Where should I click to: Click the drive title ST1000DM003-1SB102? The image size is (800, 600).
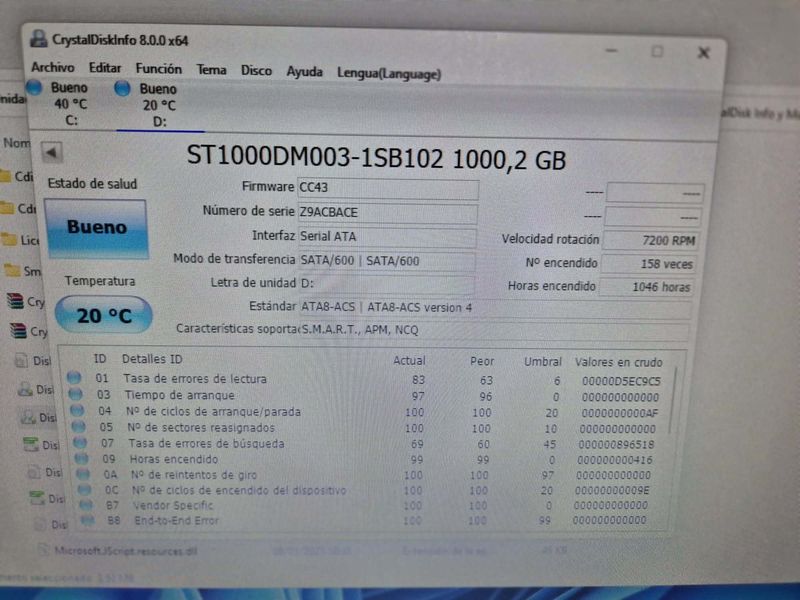[x=315, y=157]
